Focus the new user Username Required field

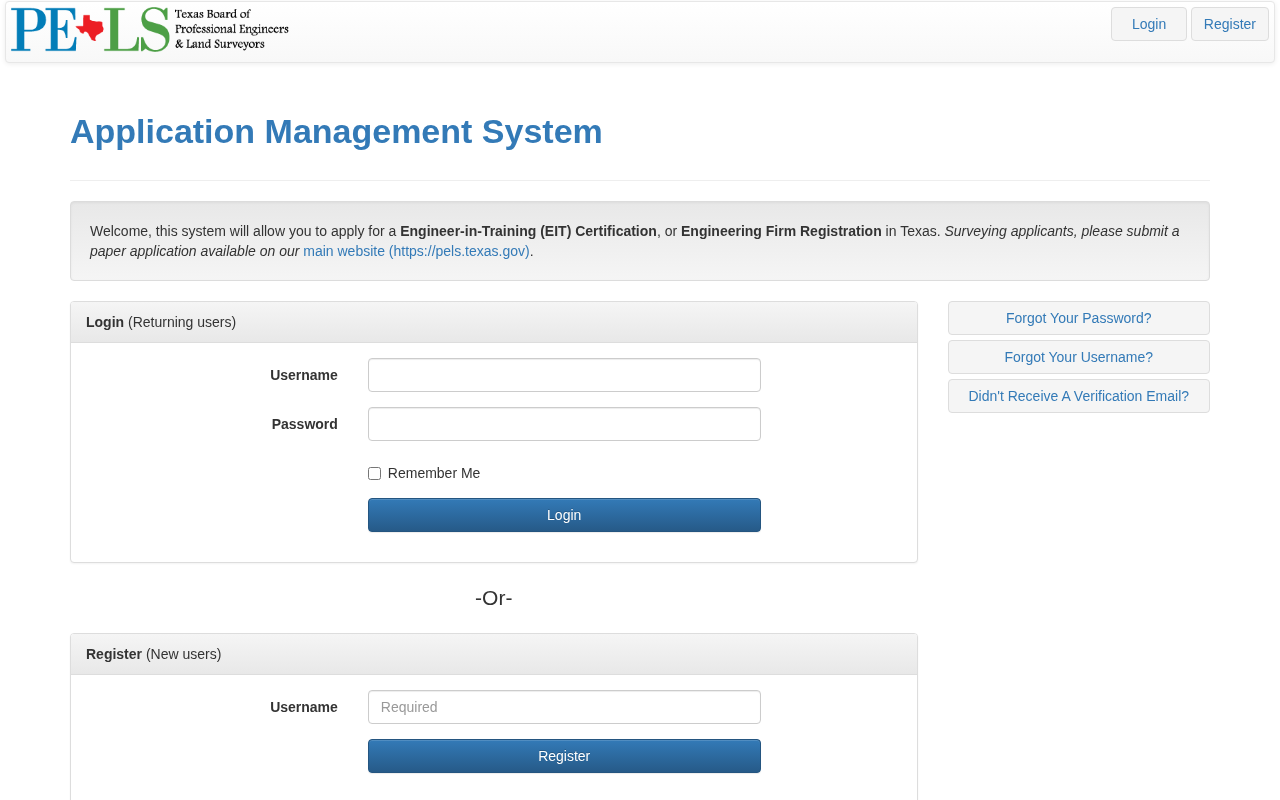[x=564, y=707]
